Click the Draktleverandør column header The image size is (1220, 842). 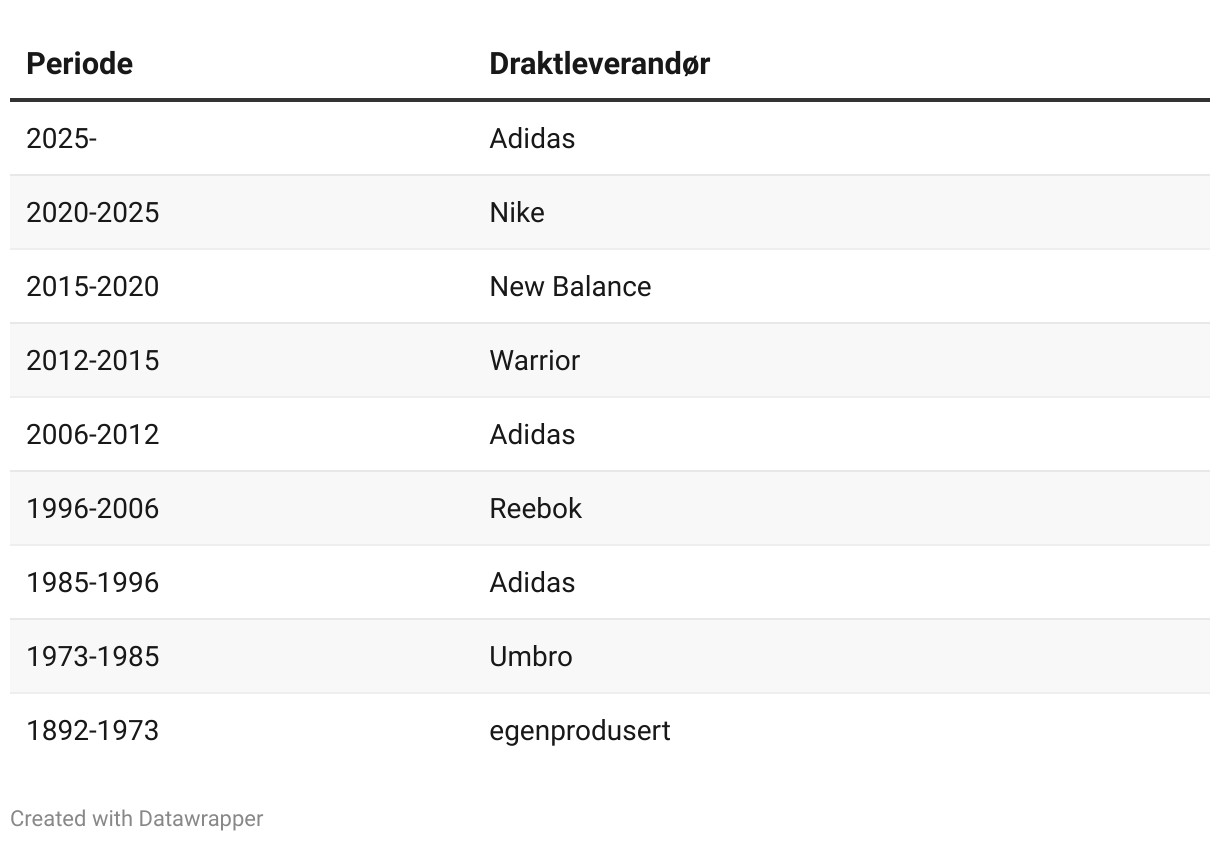(599, 63)
